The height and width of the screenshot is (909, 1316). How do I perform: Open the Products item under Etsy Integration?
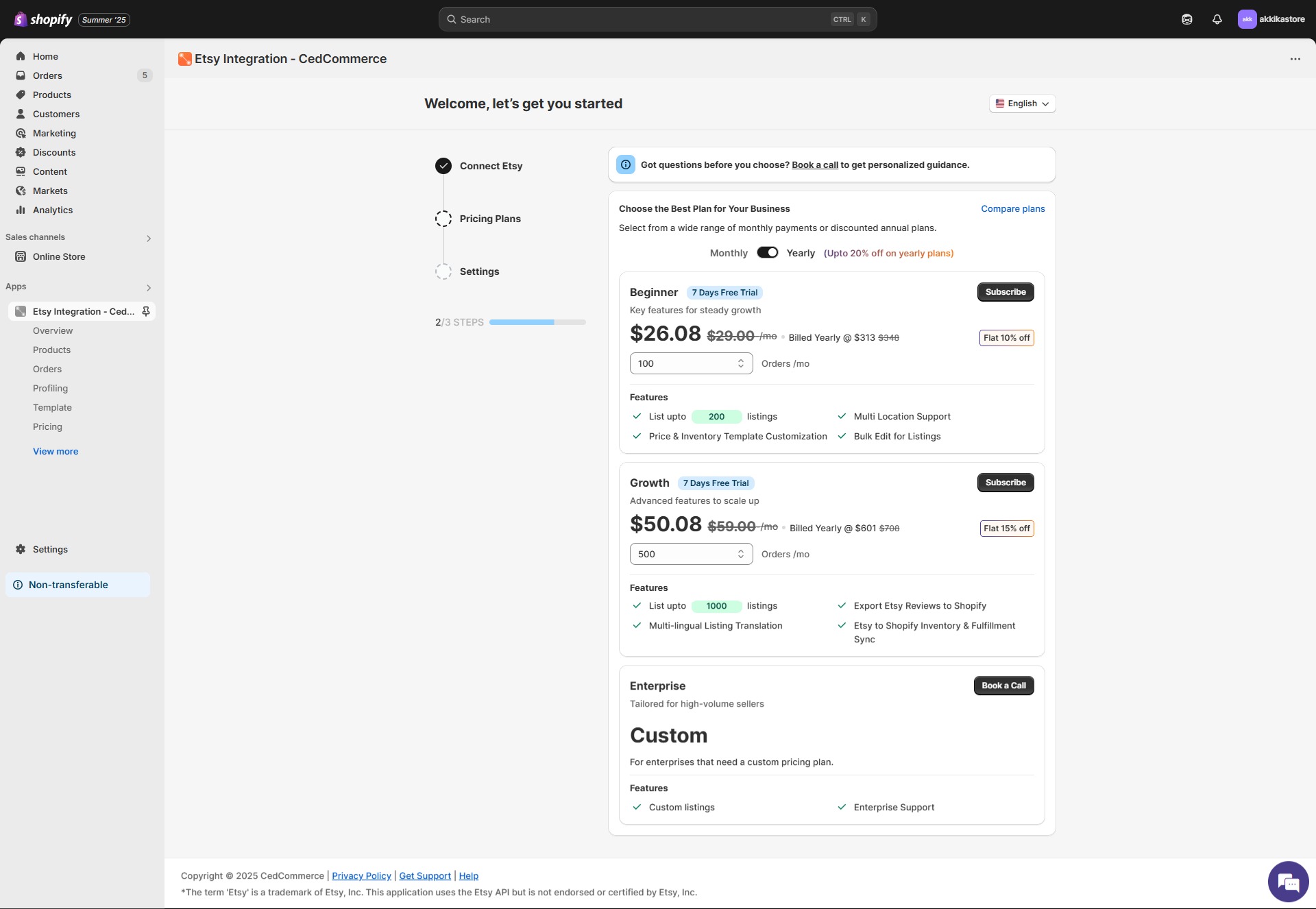[51, 350]
